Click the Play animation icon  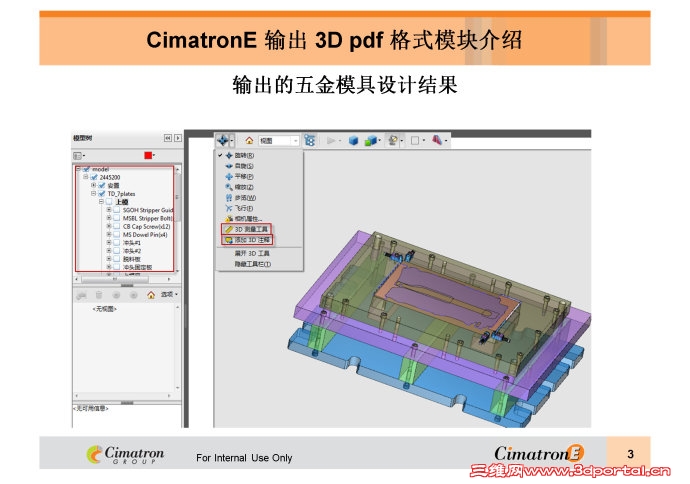coord(331,140)
